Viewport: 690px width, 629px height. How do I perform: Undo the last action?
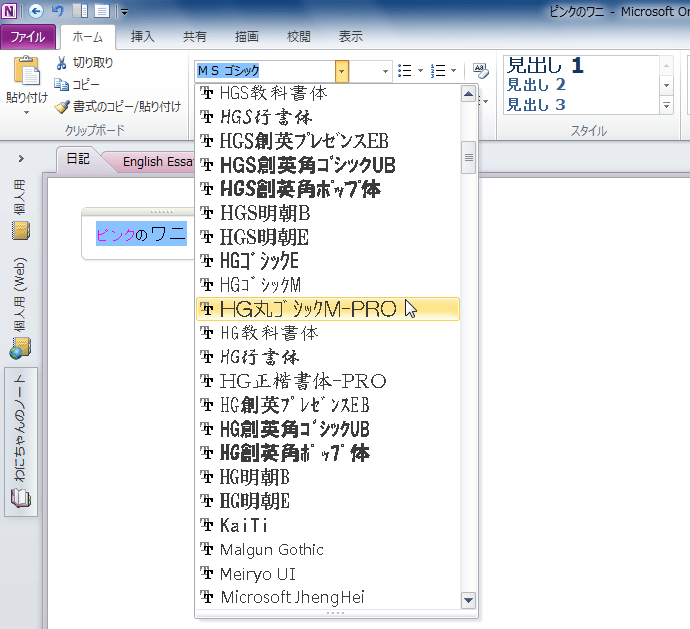[x=58, y=11]
